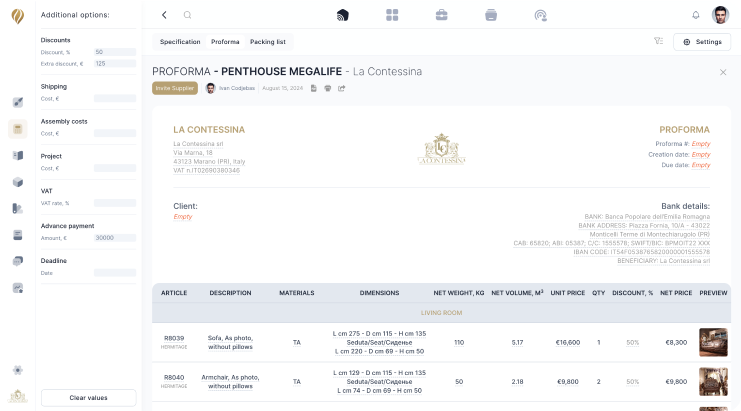Click the author name Ivan Codjebas
The image size is (741, 411).
pyautogui.click(x=237, y=88)
